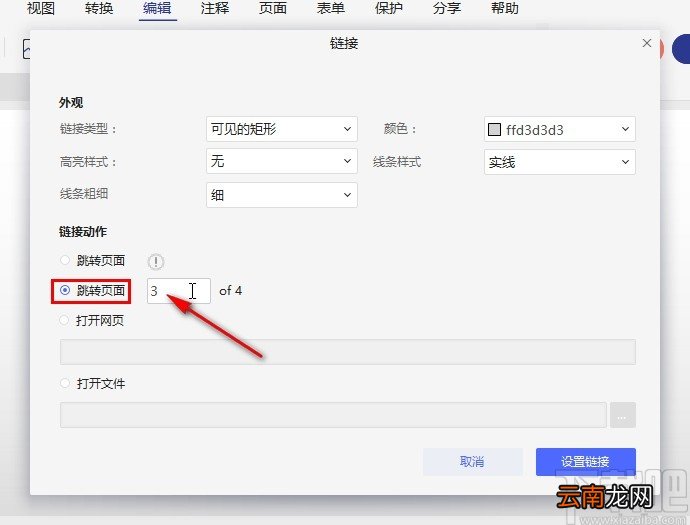Click the exclamation info icon

coord(156,262)
